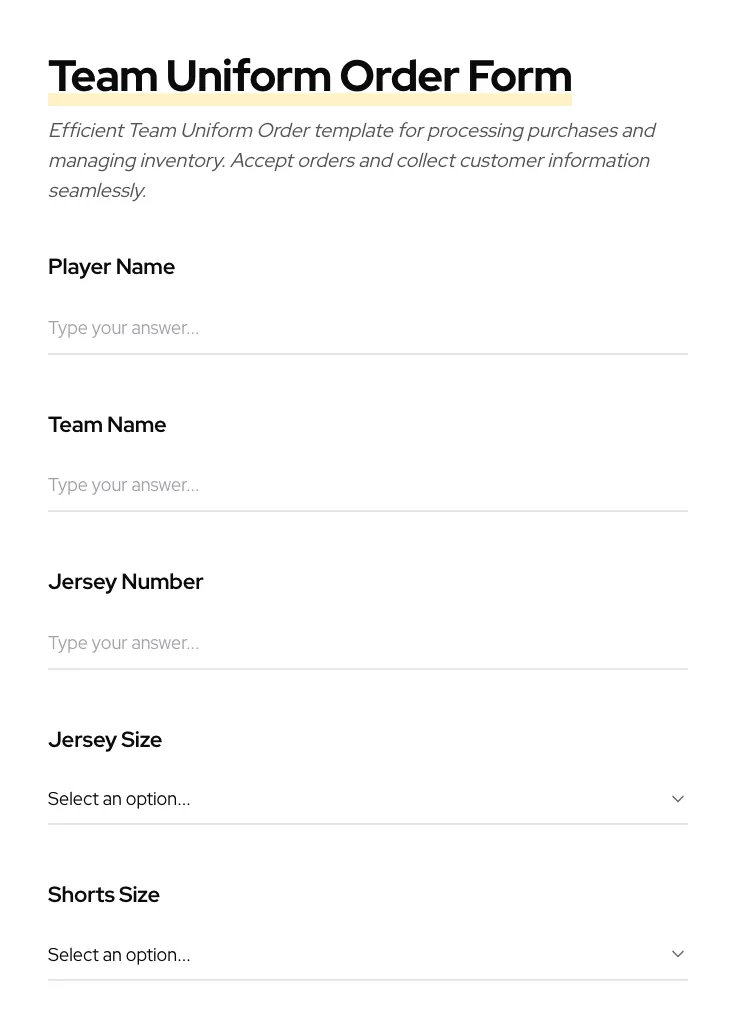Click the Jersey Number question label
Viewport: 736px width, 1024px height.
125,582
